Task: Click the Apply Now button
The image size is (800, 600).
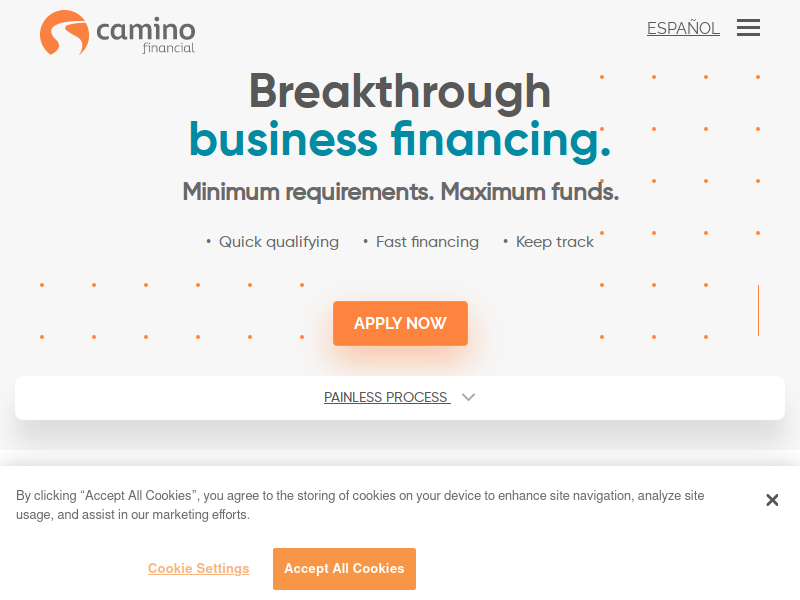Action: tap(401, 323)
